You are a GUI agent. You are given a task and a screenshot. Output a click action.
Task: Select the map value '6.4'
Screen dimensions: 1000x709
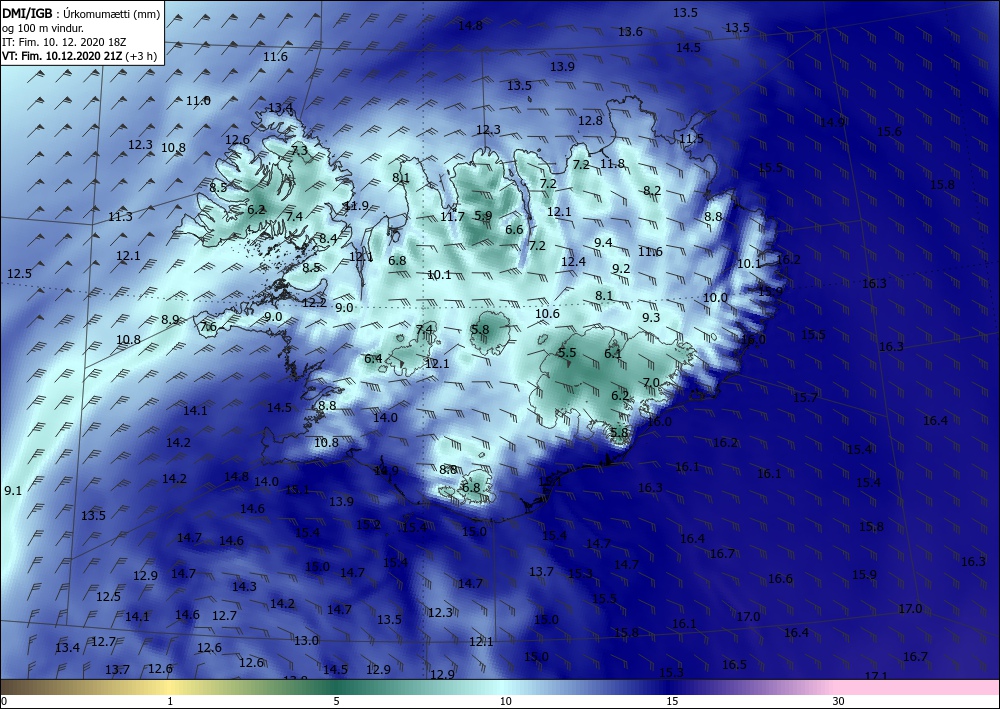373,359
